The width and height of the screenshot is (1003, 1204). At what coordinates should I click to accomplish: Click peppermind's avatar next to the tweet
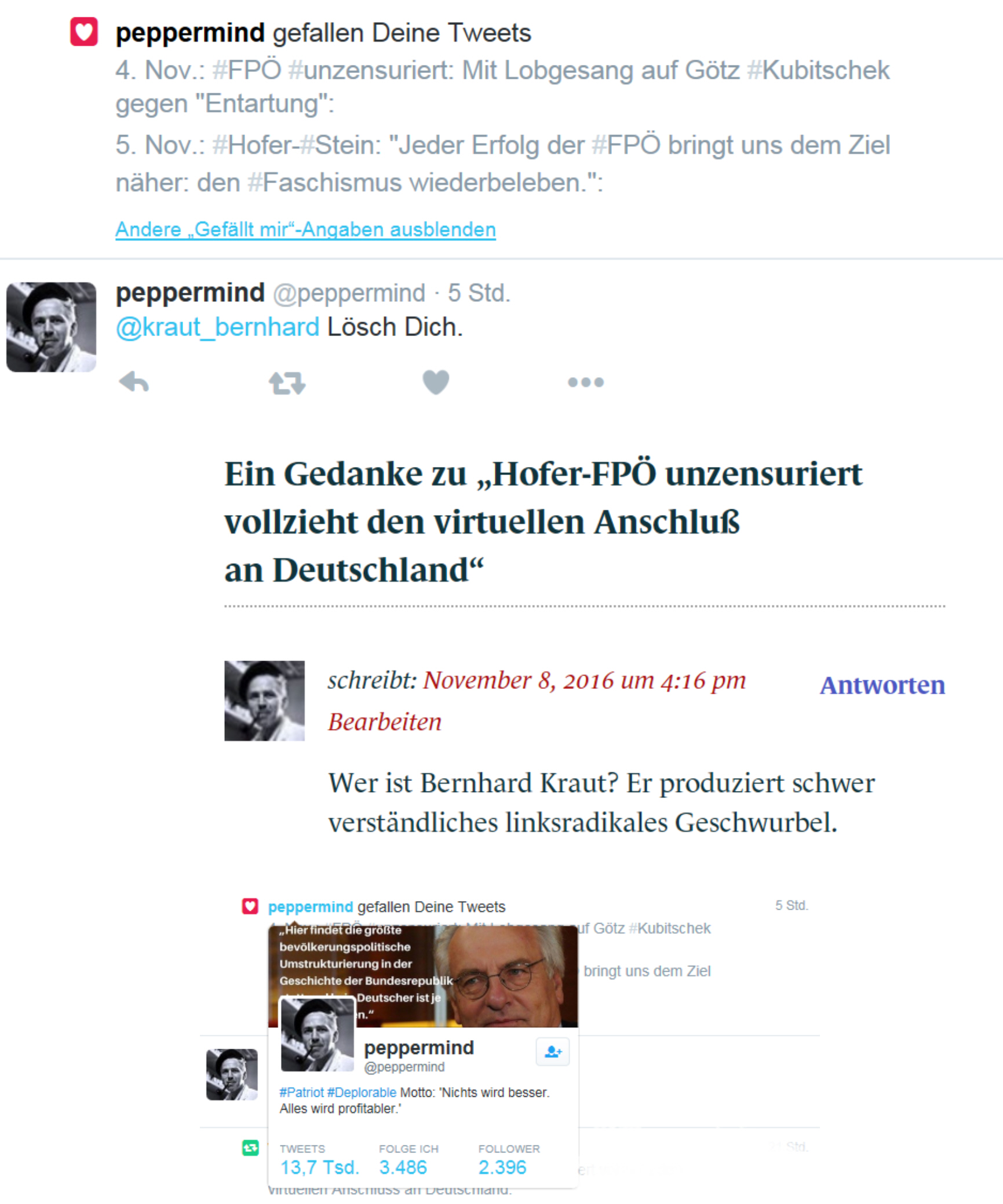tap(51, 327)
